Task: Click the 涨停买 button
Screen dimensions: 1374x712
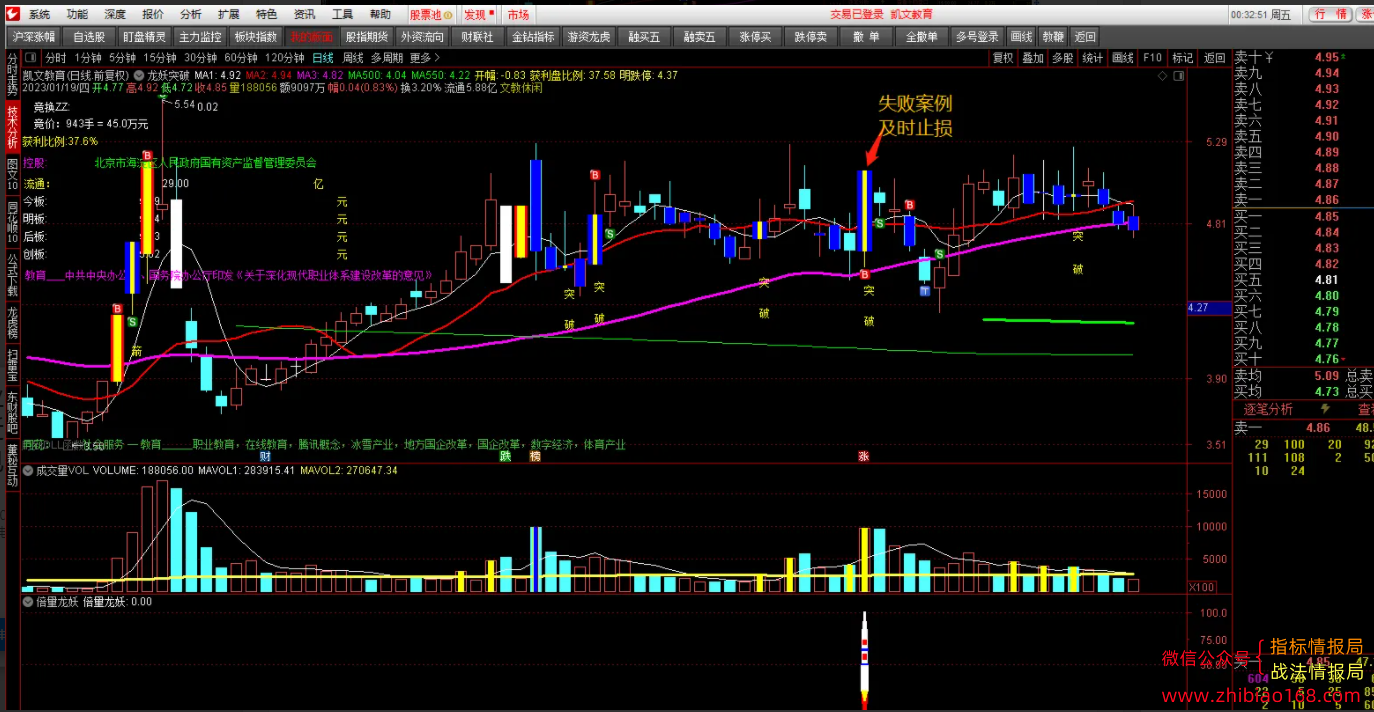Action: pos(755,37)
